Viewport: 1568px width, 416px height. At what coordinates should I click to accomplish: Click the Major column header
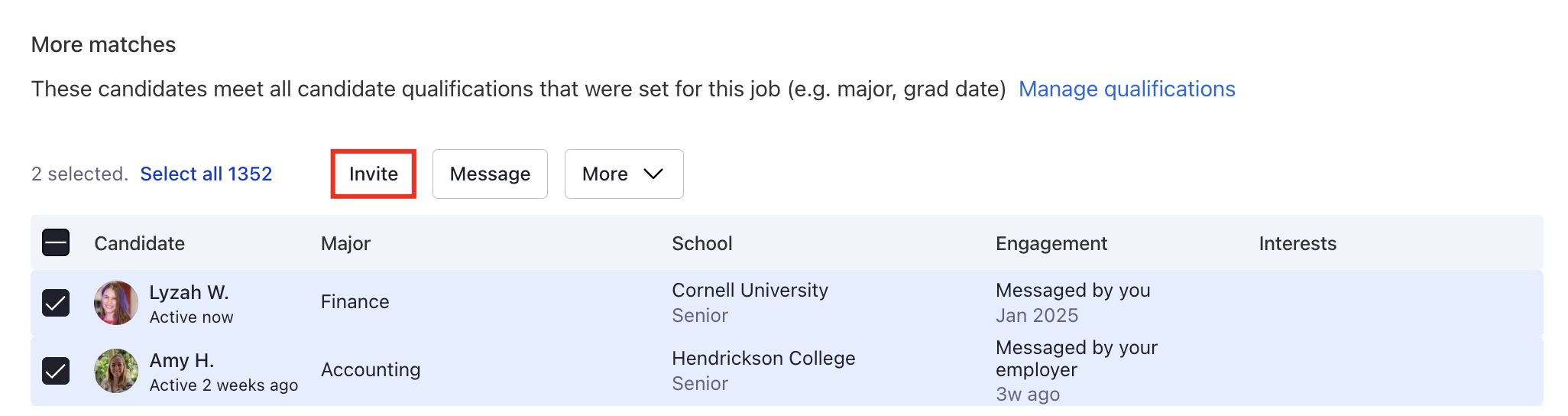coord(345,243)
